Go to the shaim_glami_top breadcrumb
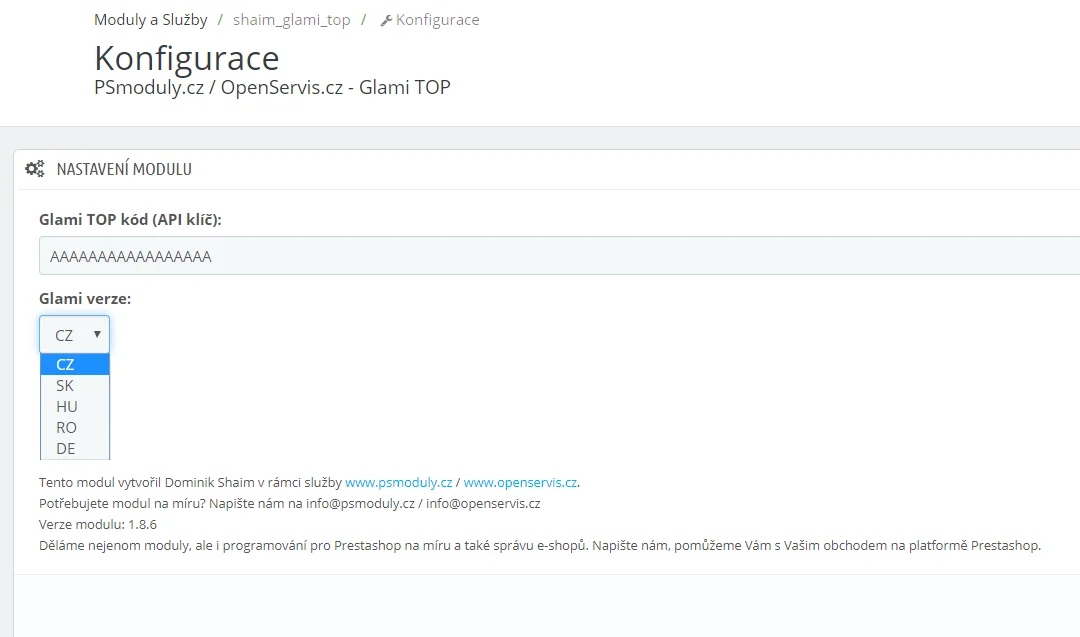 click(x=292, y=20)
